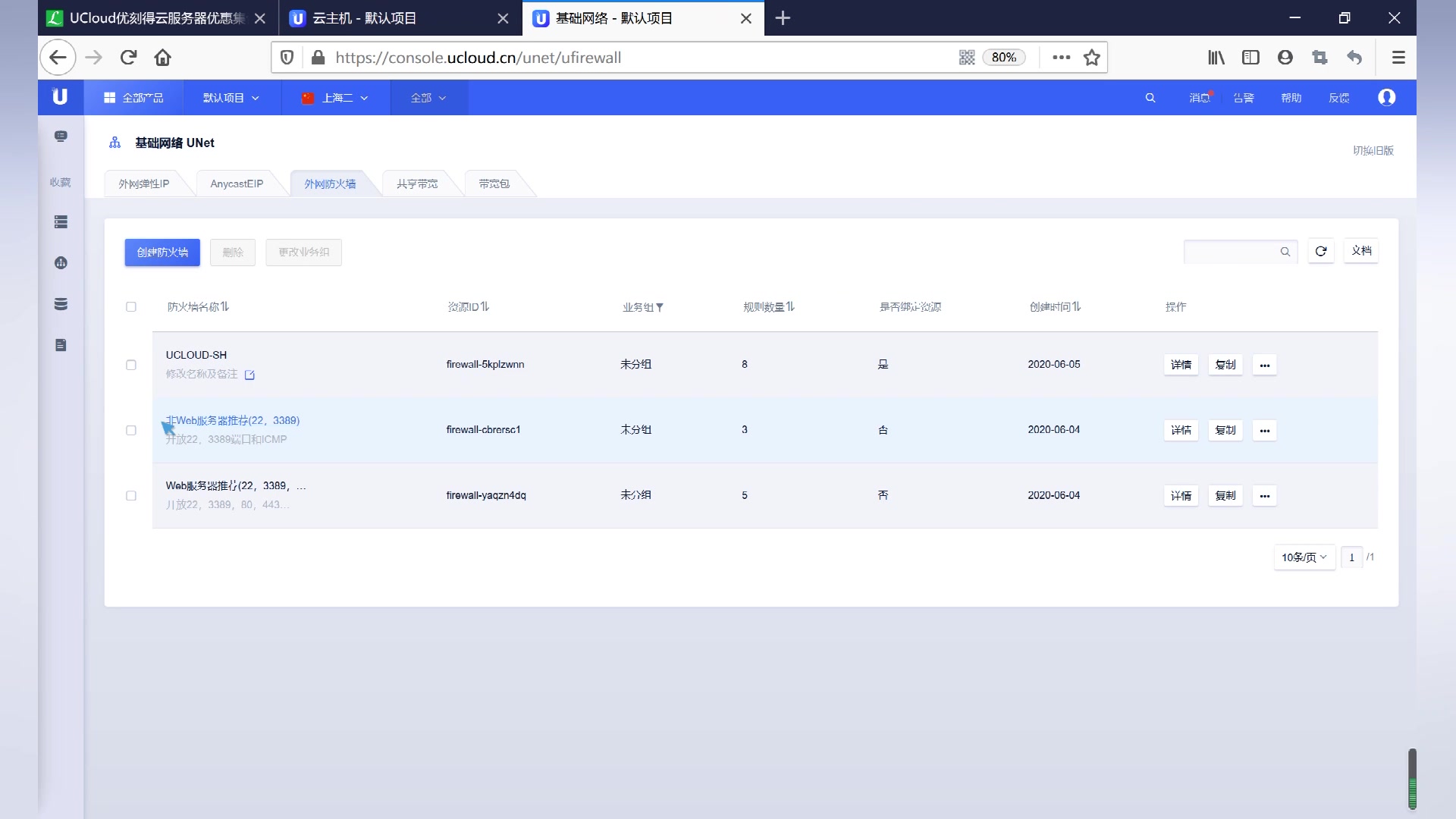1456x819 pixels.
Task: Click 复制 copy for firewall-cbrersc1
Action: click(x=1225, y=430)
